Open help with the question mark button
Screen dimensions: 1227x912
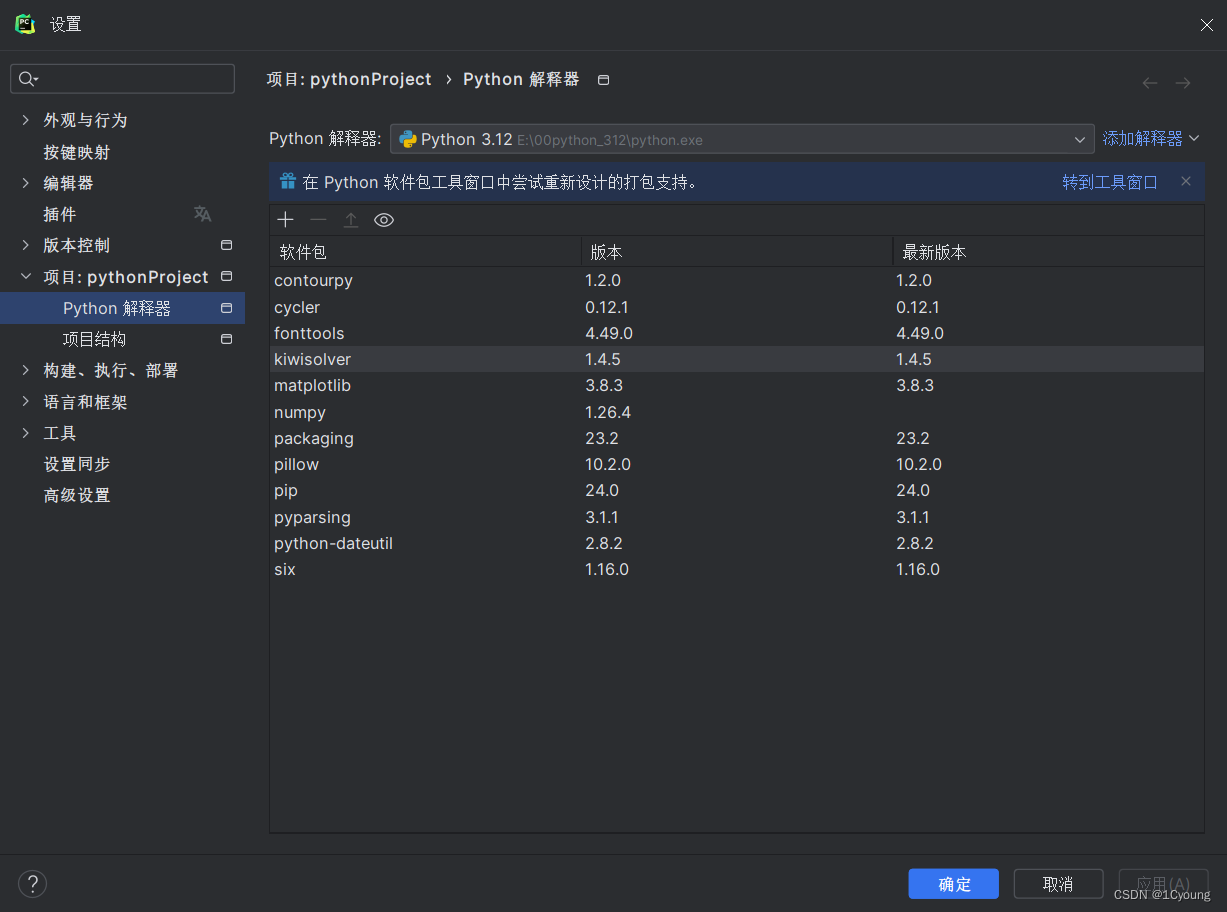(33, 883)
